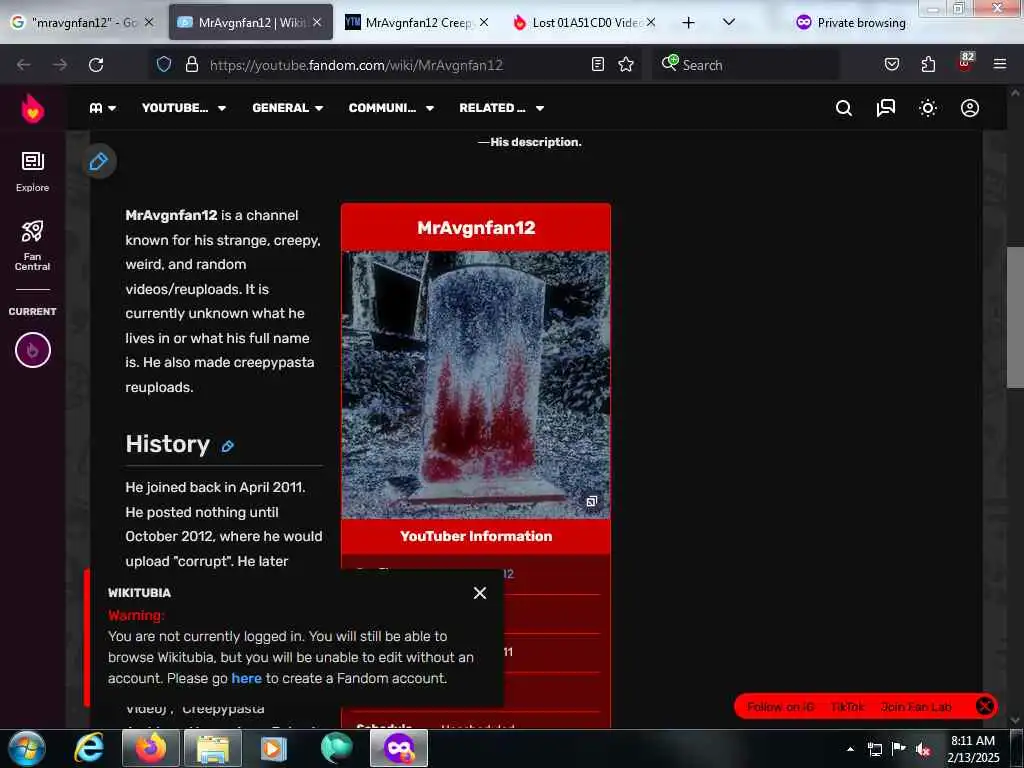Expand the GENERAL navigation dropdown
Viewport: 1024px width, 768px height.
288,108
